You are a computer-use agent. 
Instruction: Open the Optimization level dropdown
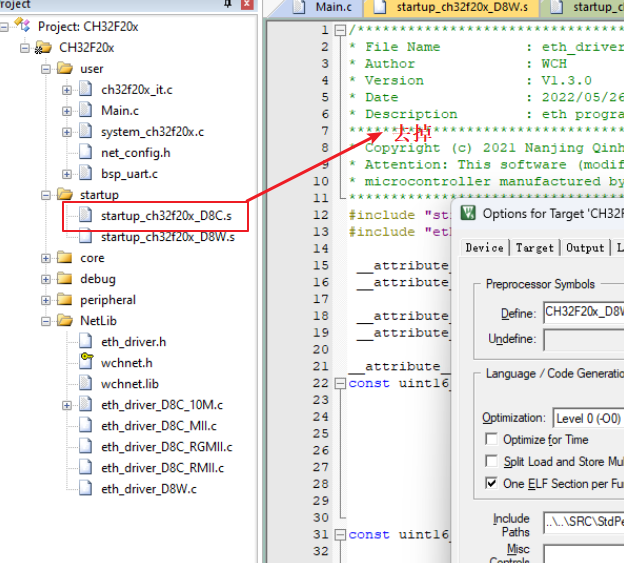[588, 418]
